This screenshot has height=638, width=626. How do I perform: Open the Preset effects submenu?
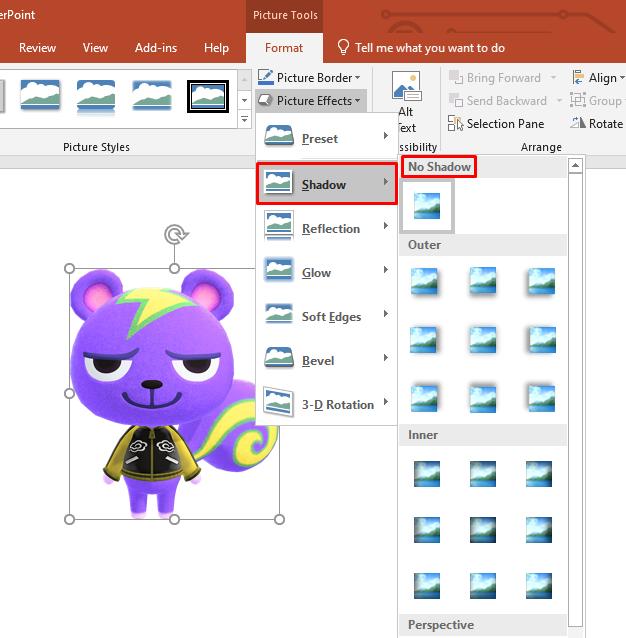click(326, 138)
